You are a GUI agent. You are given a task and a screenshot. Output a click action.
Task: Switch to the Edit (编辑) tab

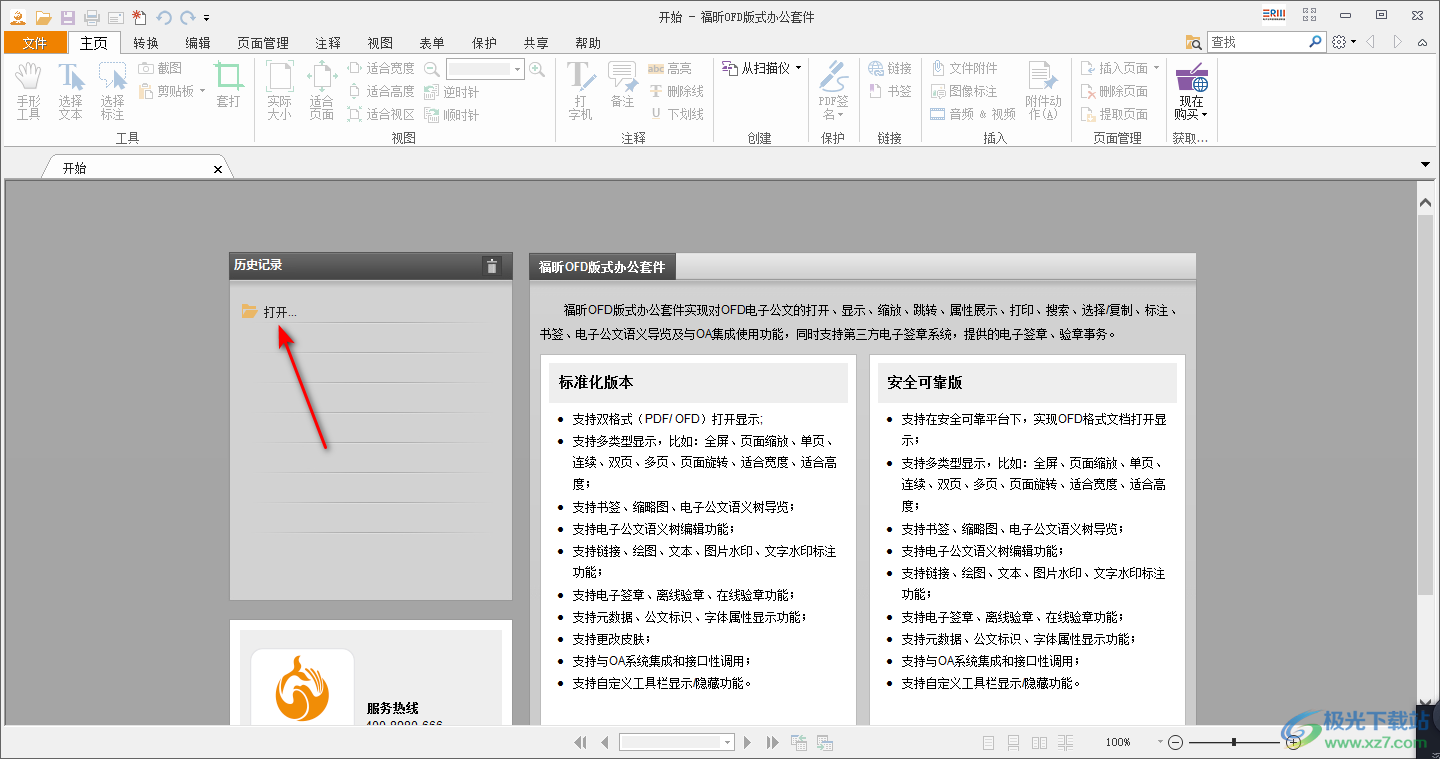click(x=198, y=43)
